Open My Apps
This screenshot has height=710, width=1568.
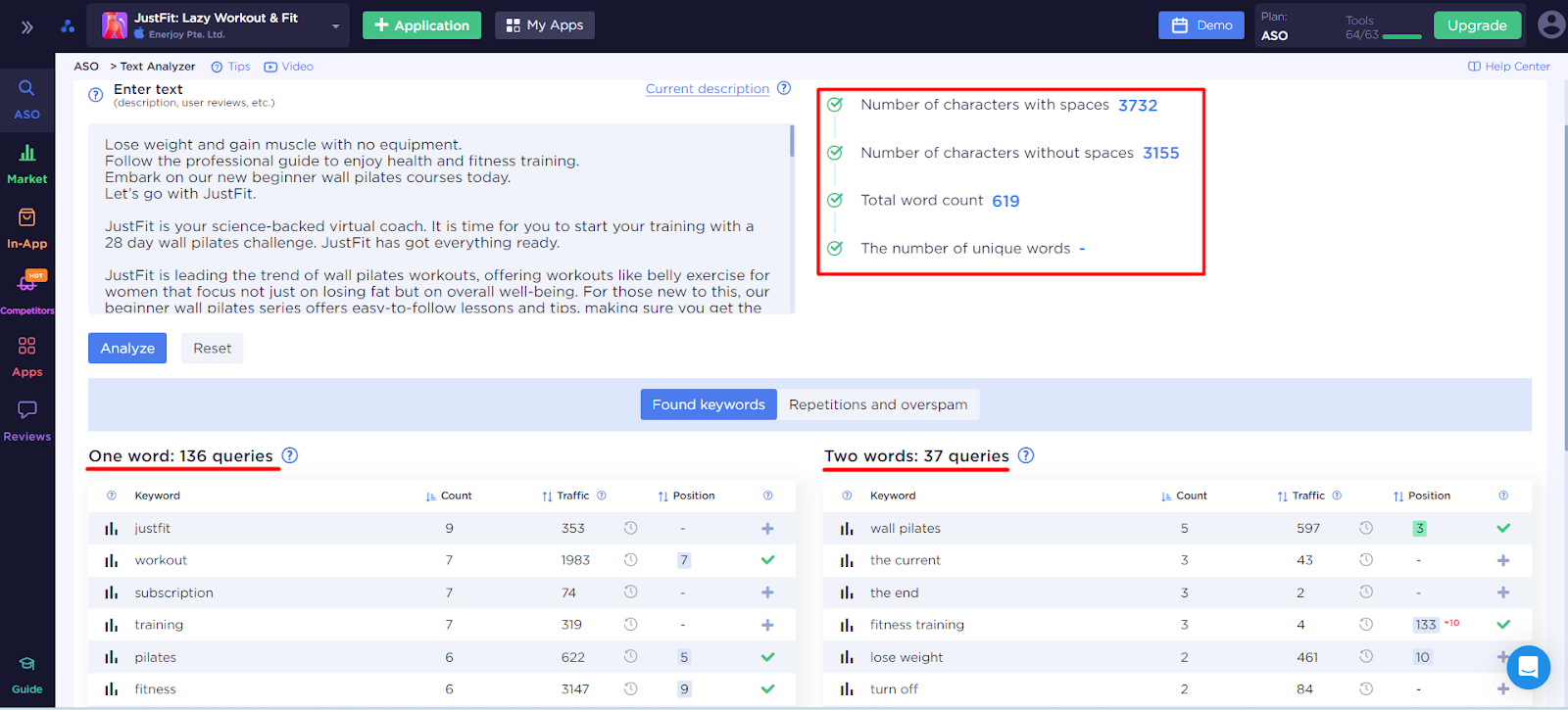coord(544,25)
